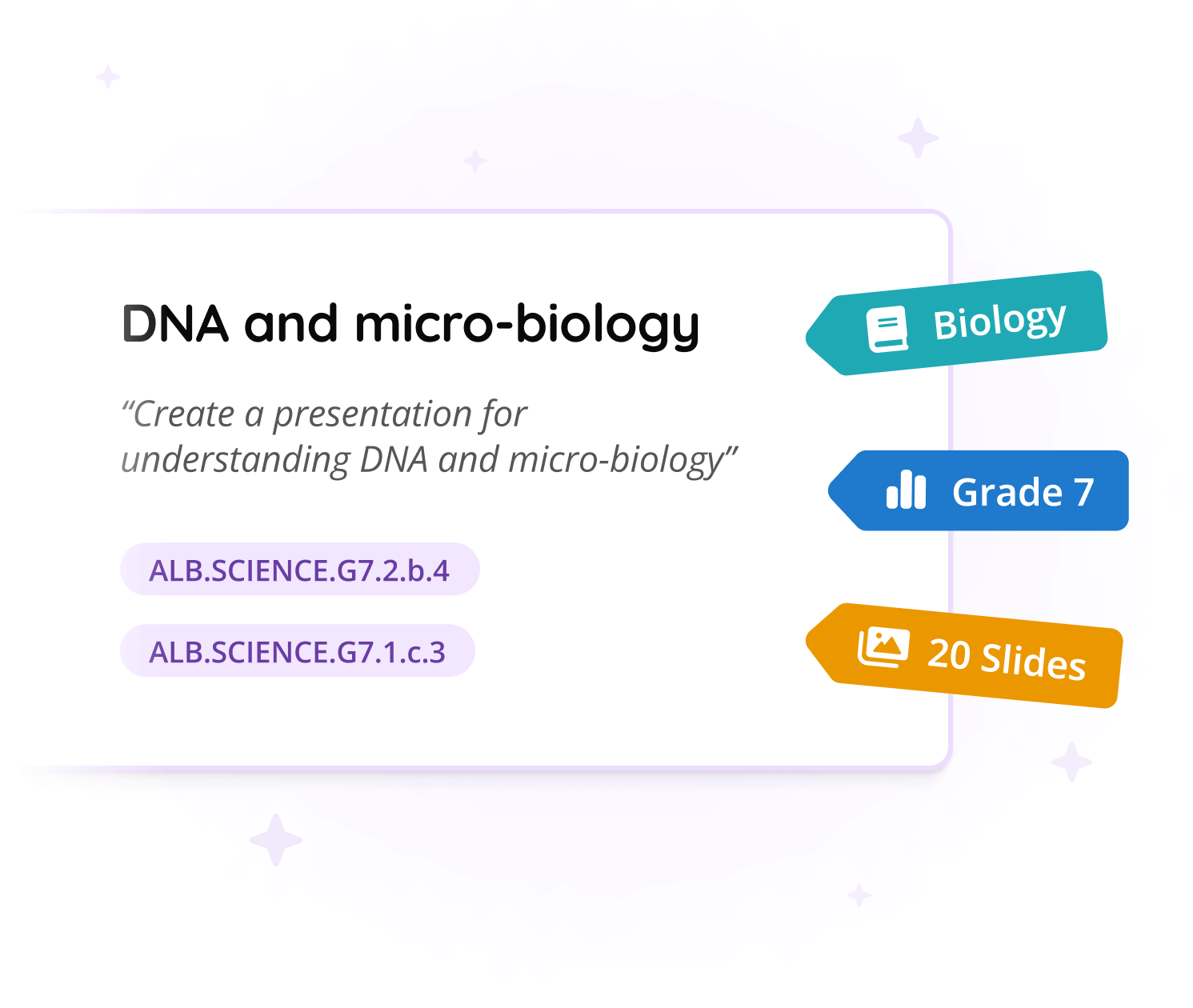The image size is (1193, 1008).
Task: Click the "DNA and micro-biology" title
Action: tap(410, 324)
